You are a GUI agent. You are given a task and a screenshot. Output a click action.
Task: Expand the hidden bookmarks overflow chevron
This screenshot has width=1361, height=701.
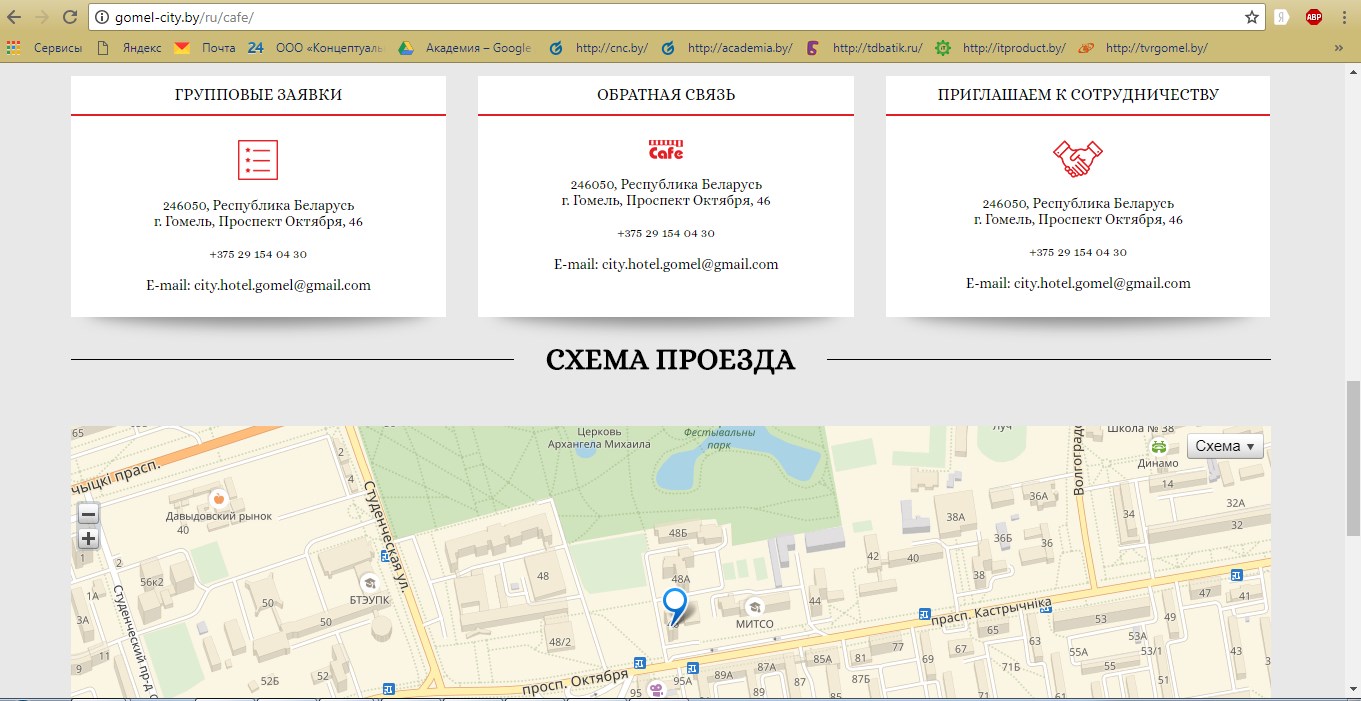pyautogui.click(x=1339, y=47)
